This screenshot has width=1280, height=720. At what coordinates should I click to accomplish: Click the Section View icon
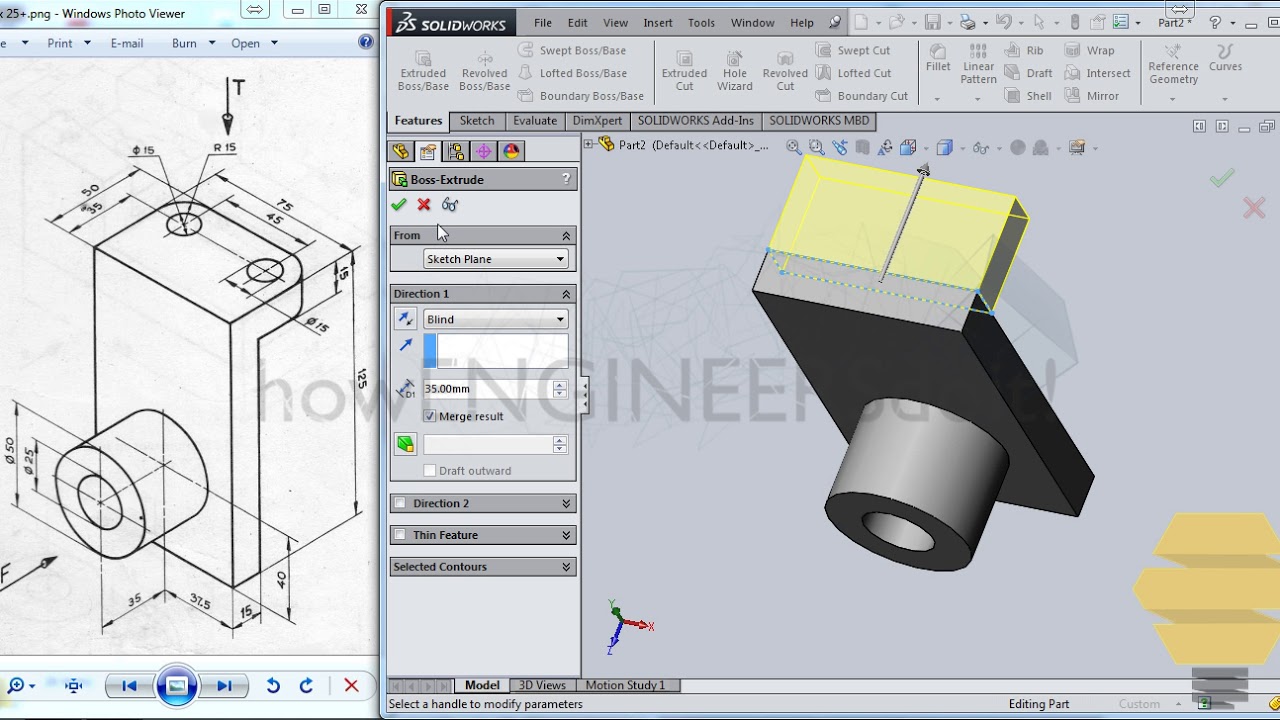tap(862, 147)
